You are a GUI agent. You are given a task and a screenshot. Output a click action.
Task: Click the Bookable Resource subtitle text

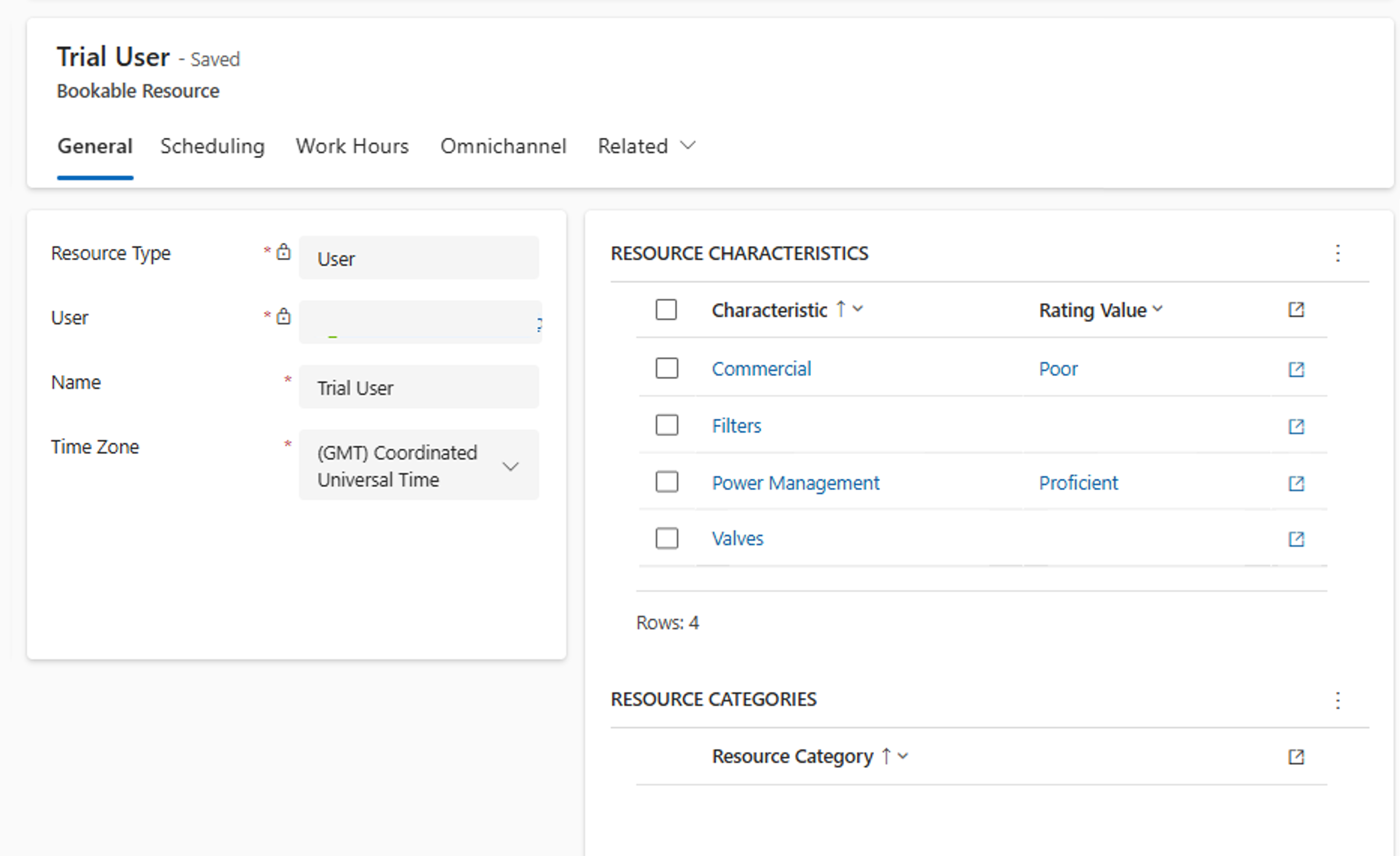coord(138,91)
